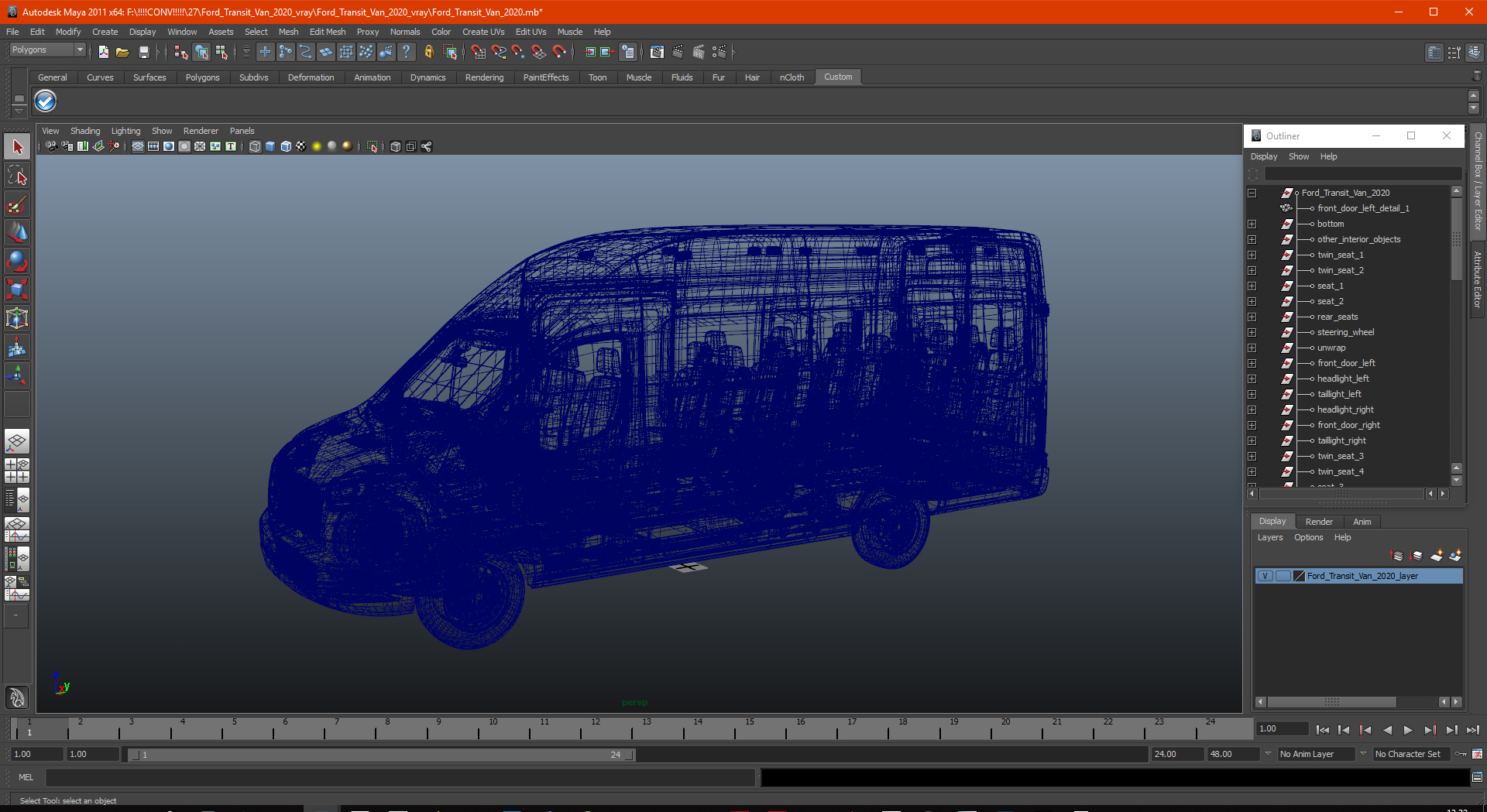Expand other_interior_objects node in Outliner
Viewport: 1487px width, 812px height.
1252,239
